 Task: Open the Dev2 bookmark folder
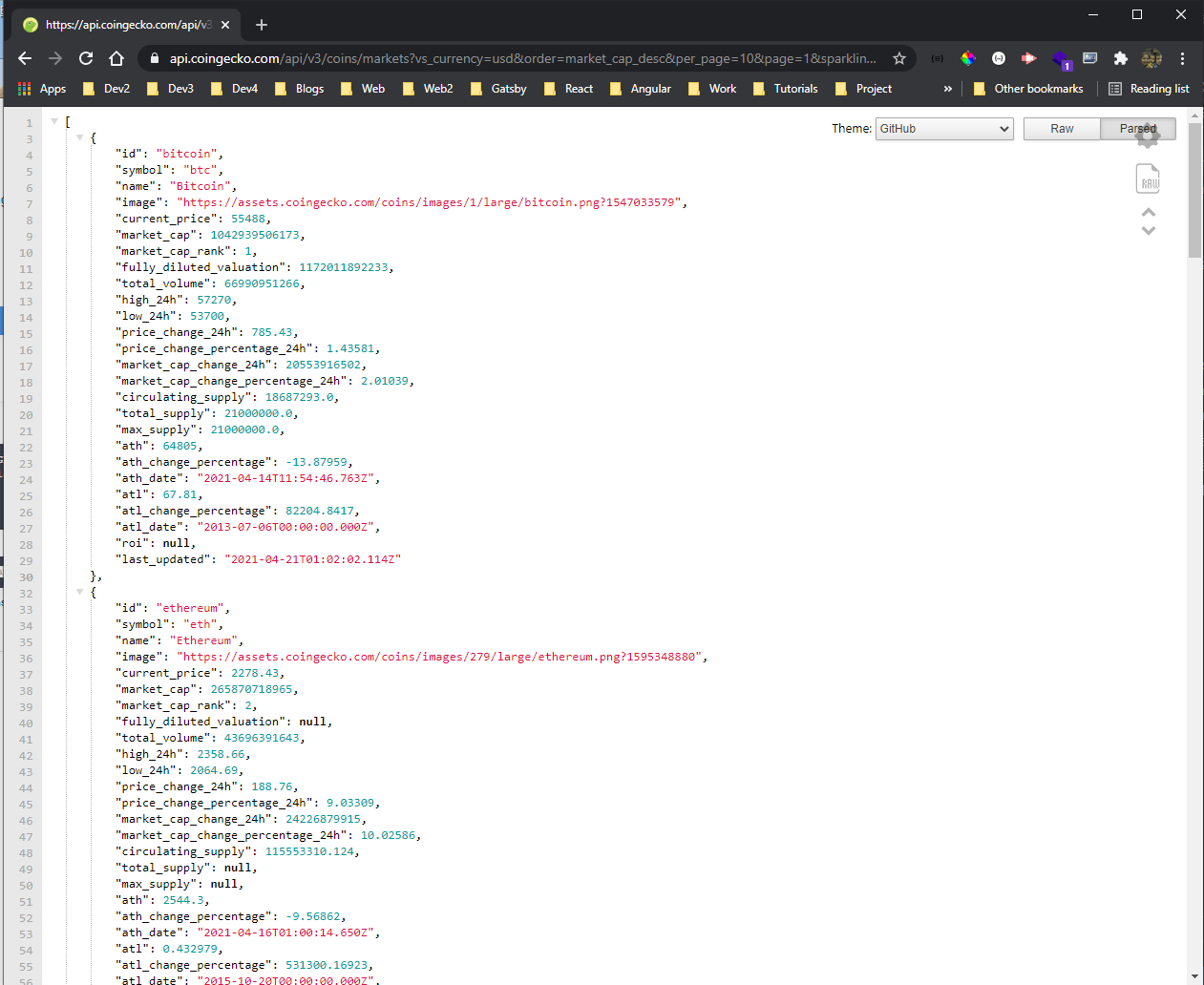click(x=106, y=89)
